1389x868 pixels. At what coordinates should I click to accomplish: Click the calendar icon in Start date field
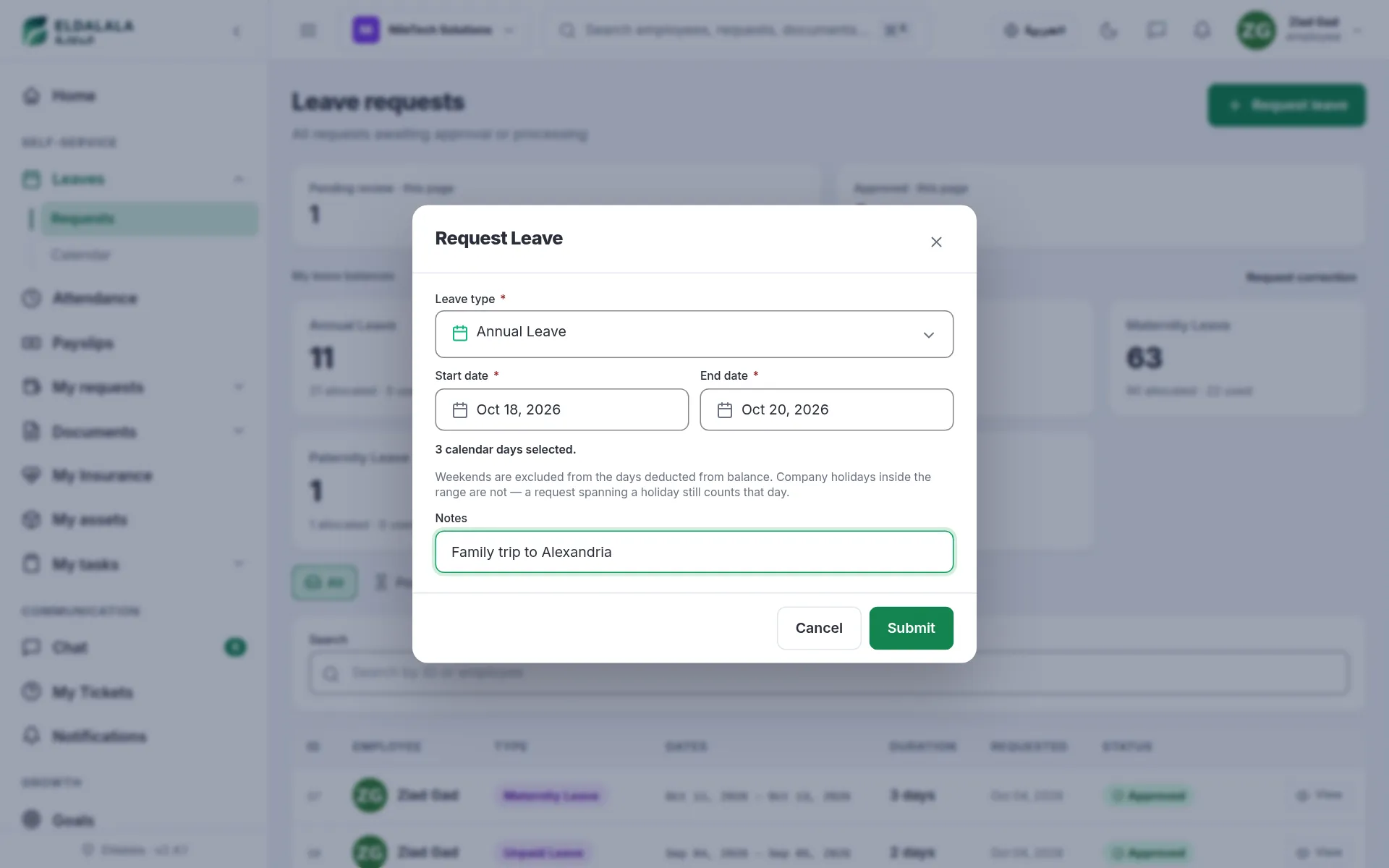click(459, 410)
